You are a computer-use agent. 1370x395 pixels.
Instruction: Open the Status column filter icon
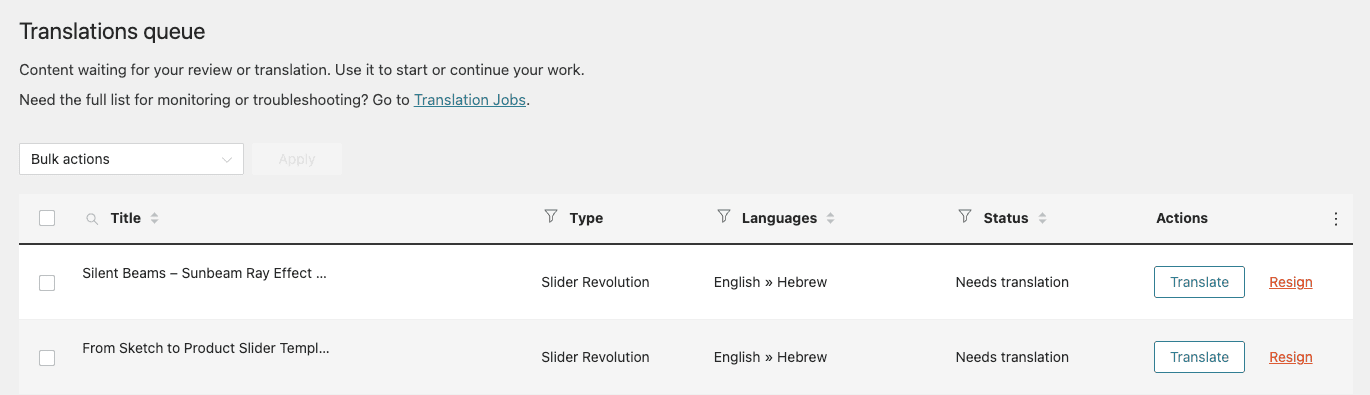pyautogui.click(x=965, y=217)
